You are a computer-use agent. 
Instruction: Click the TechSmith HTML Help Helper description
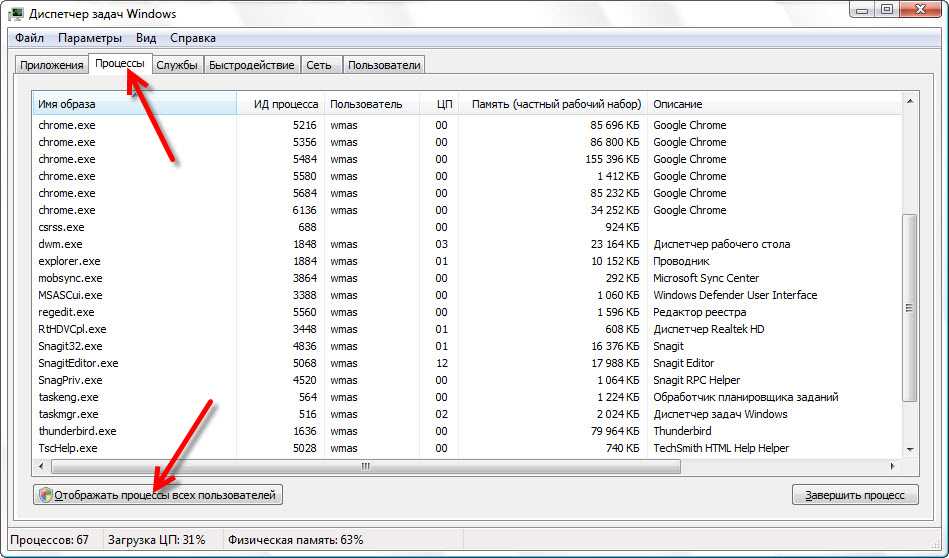click(x=721, y=448)
